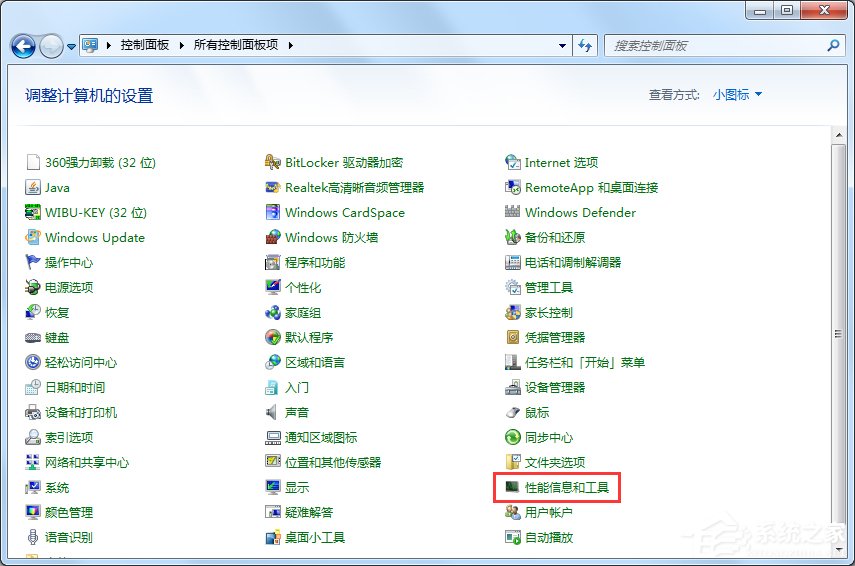Click the 键盘 keyboard icon
Image resolution: width=855 pixels, height=566 pixels.
(33, 338)
